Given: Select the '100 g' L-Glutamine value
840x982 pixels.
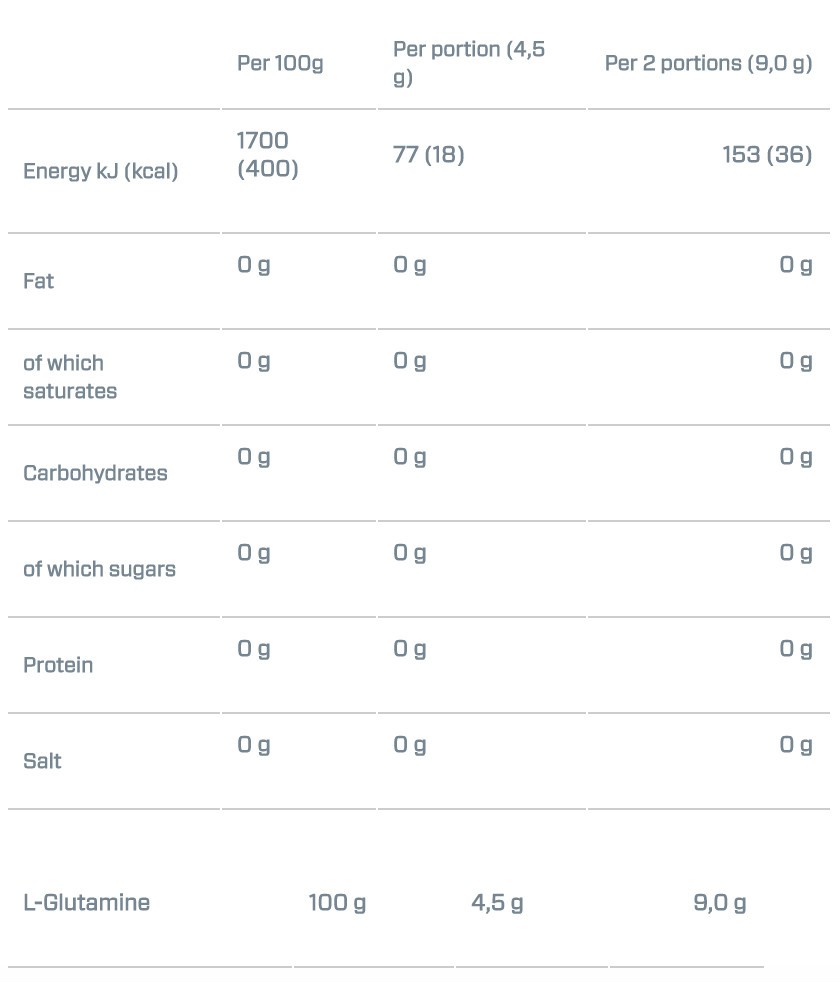Looking at the screenshot, I should [337, 903].
